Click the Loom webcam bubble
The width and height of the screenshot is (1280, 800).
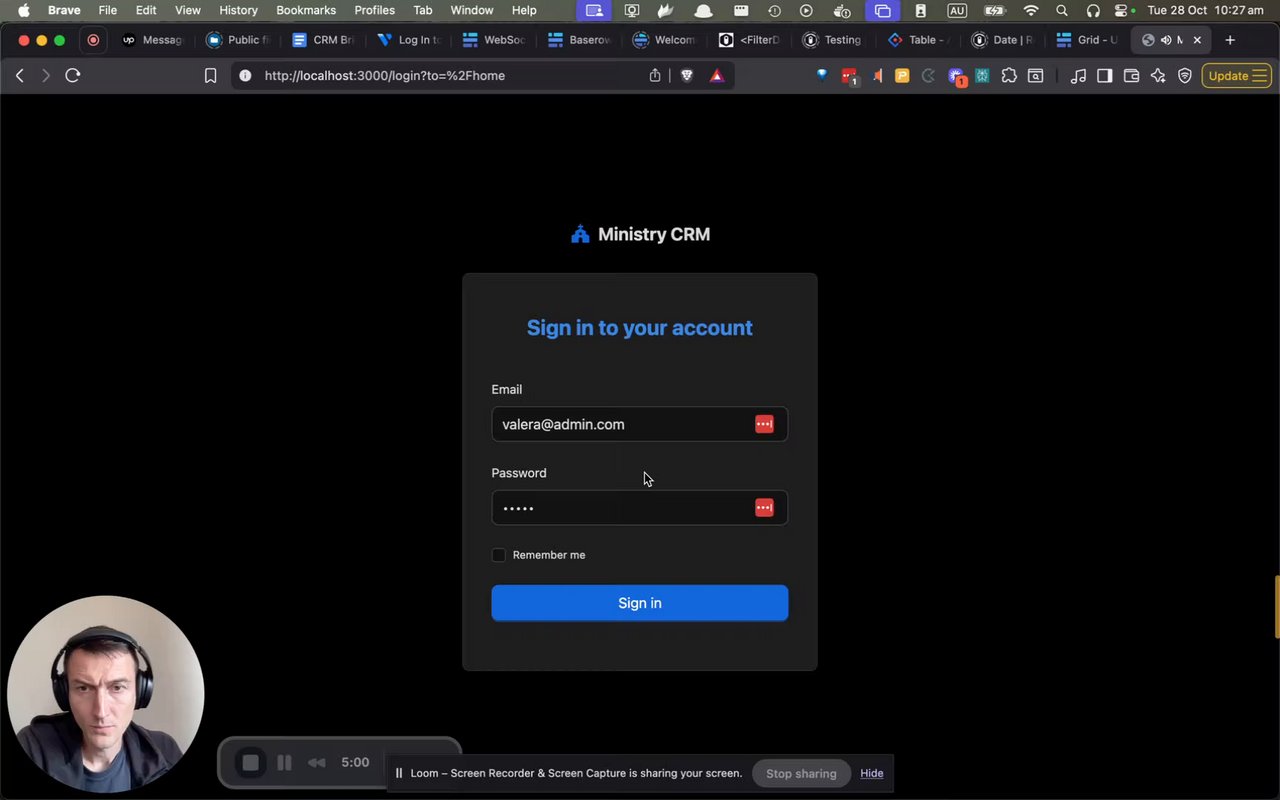point(105,694)
